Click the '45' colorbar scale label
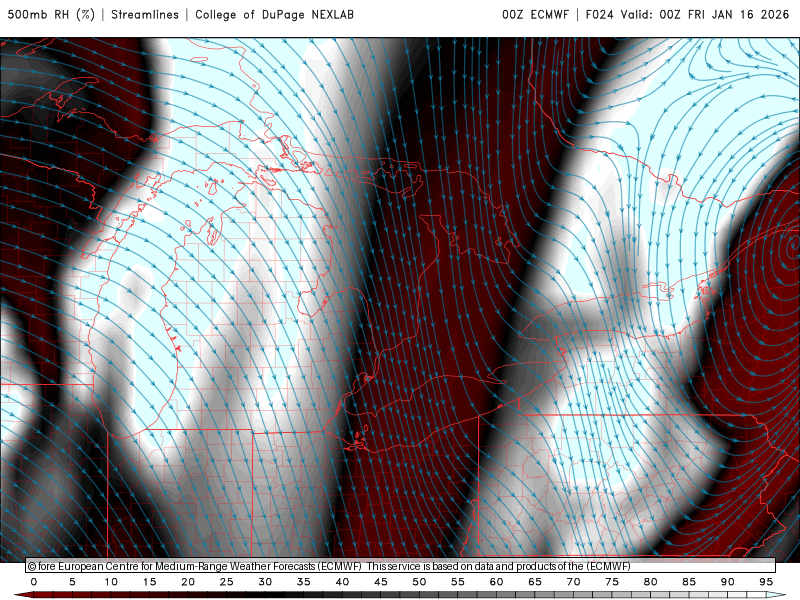The image size is (800, 600). click(x=381, y=582)
